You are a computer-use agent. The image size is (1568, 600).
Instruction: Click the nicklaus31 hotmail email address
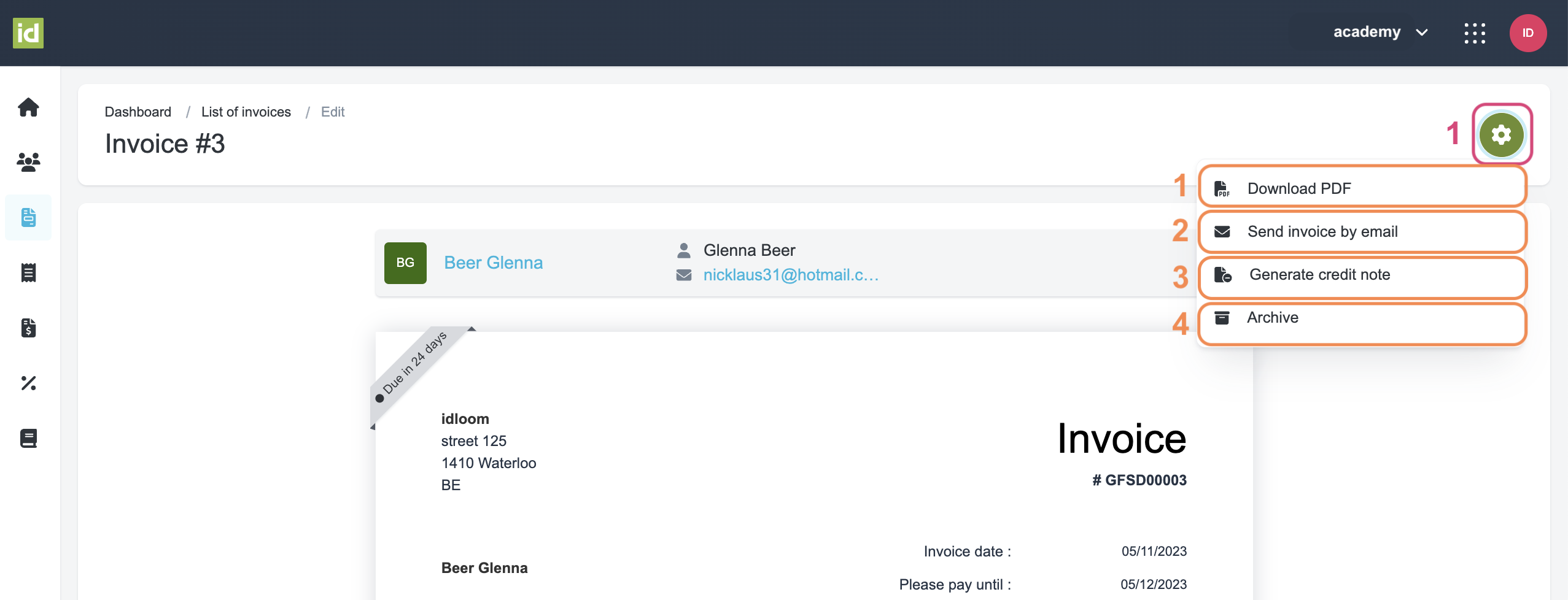(790, 275)
